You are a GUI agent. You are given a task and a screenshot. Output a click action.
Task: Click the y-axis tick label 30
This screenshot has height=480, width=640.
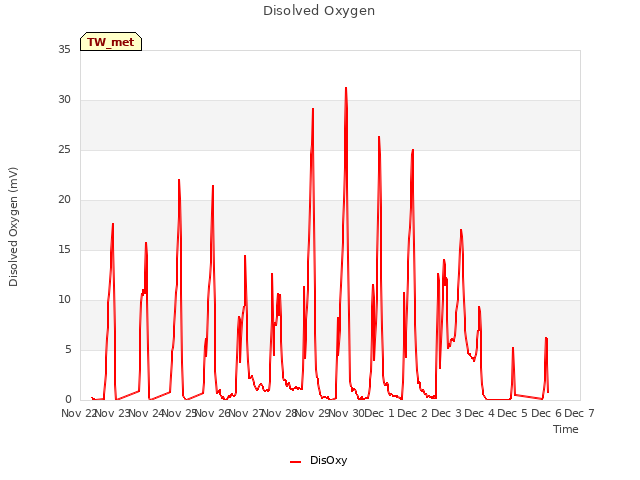point(64,100)
